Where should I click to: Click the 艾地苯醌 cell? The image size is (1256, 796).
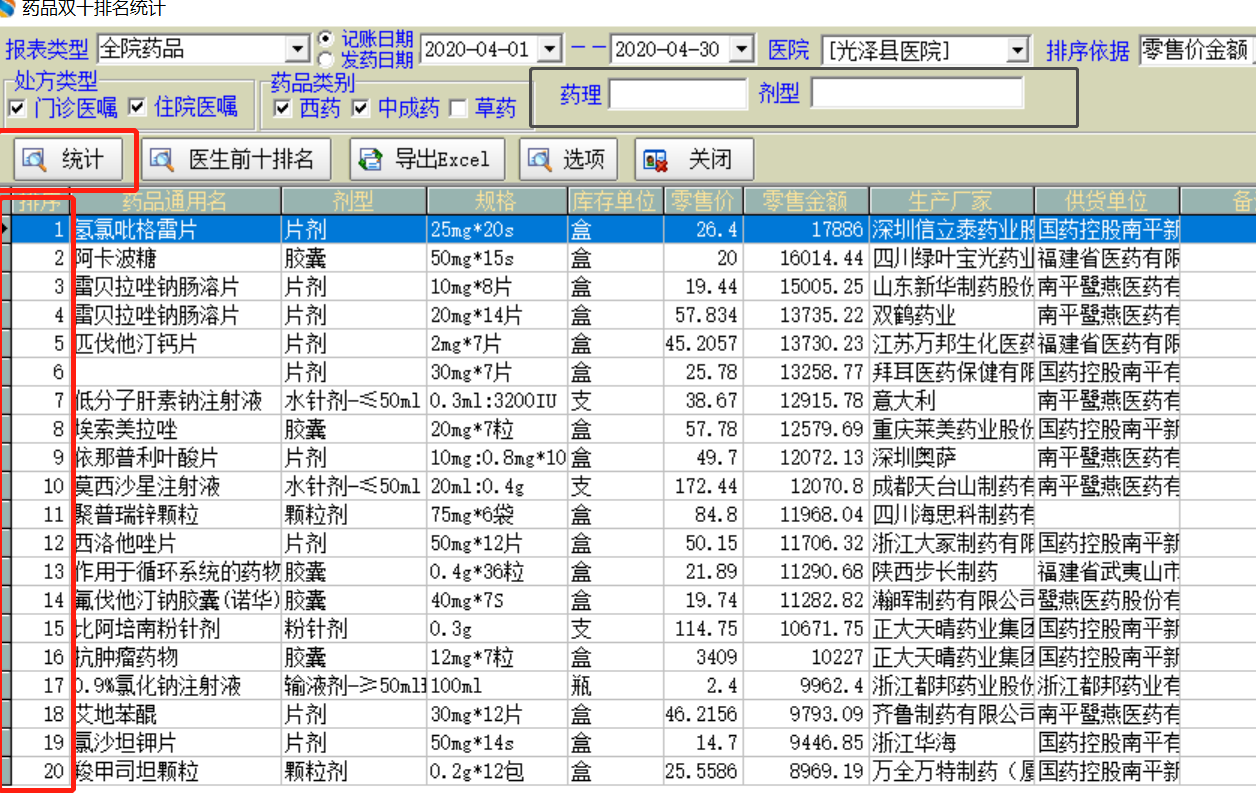coord(176,715)
